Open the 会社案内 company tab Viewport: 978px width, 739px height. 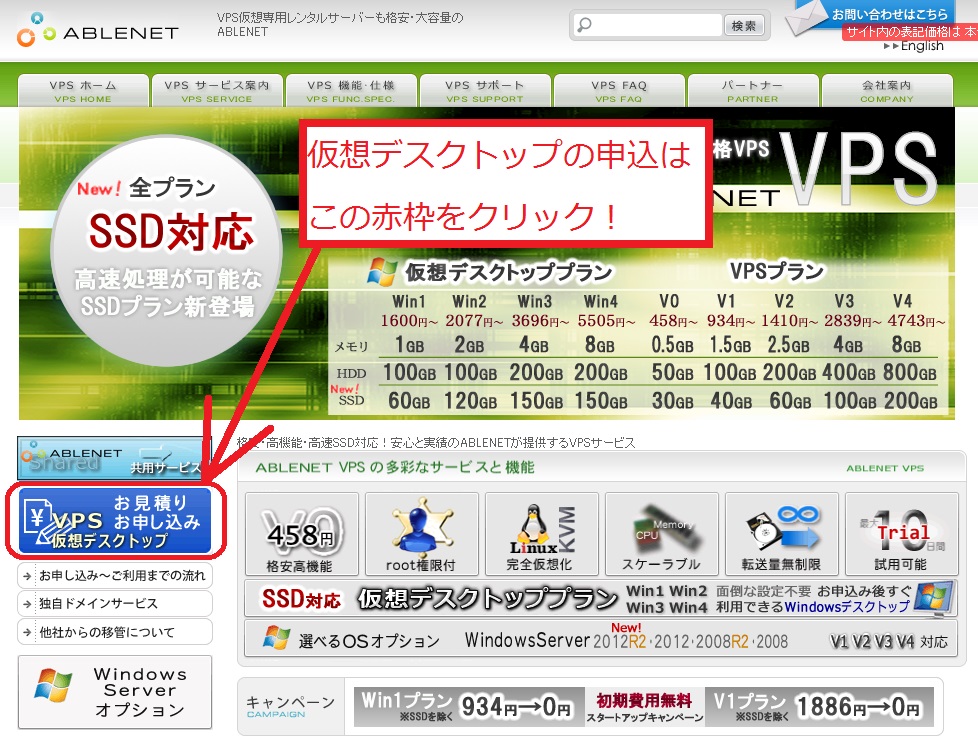click(887, 91)
